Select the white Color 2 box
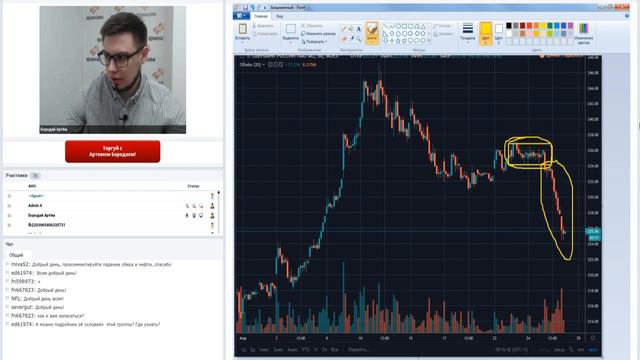 tap(498, 33)
